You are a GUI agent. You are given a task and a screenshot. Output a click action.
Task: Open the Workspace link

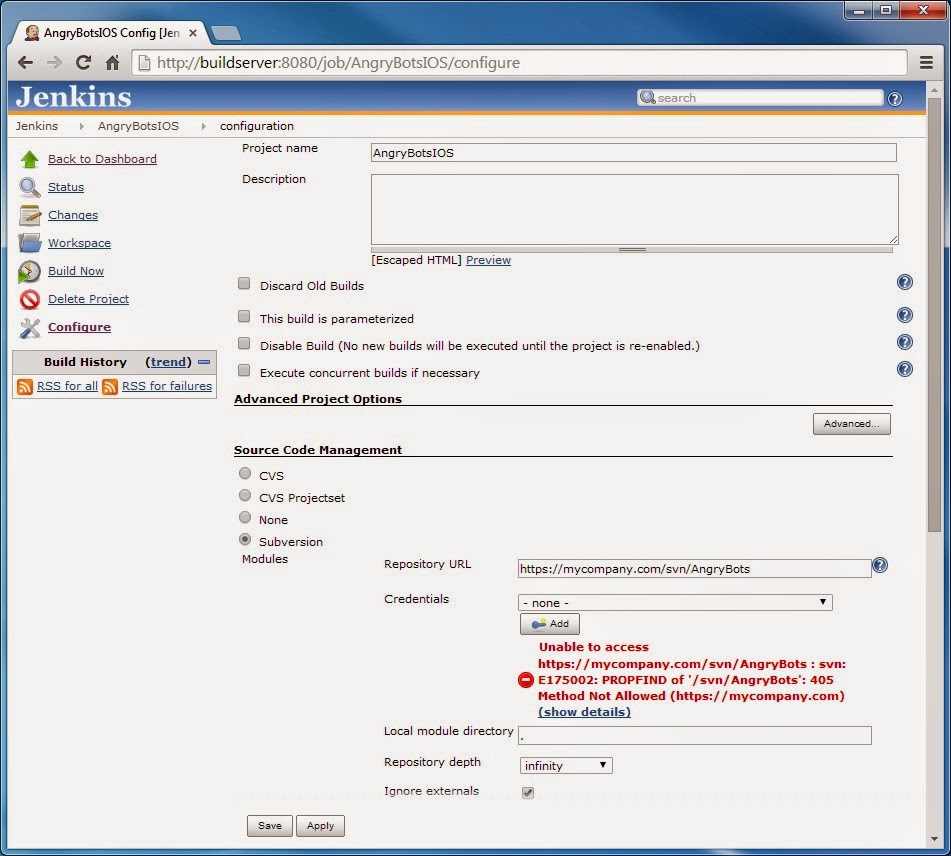(79, 243)
